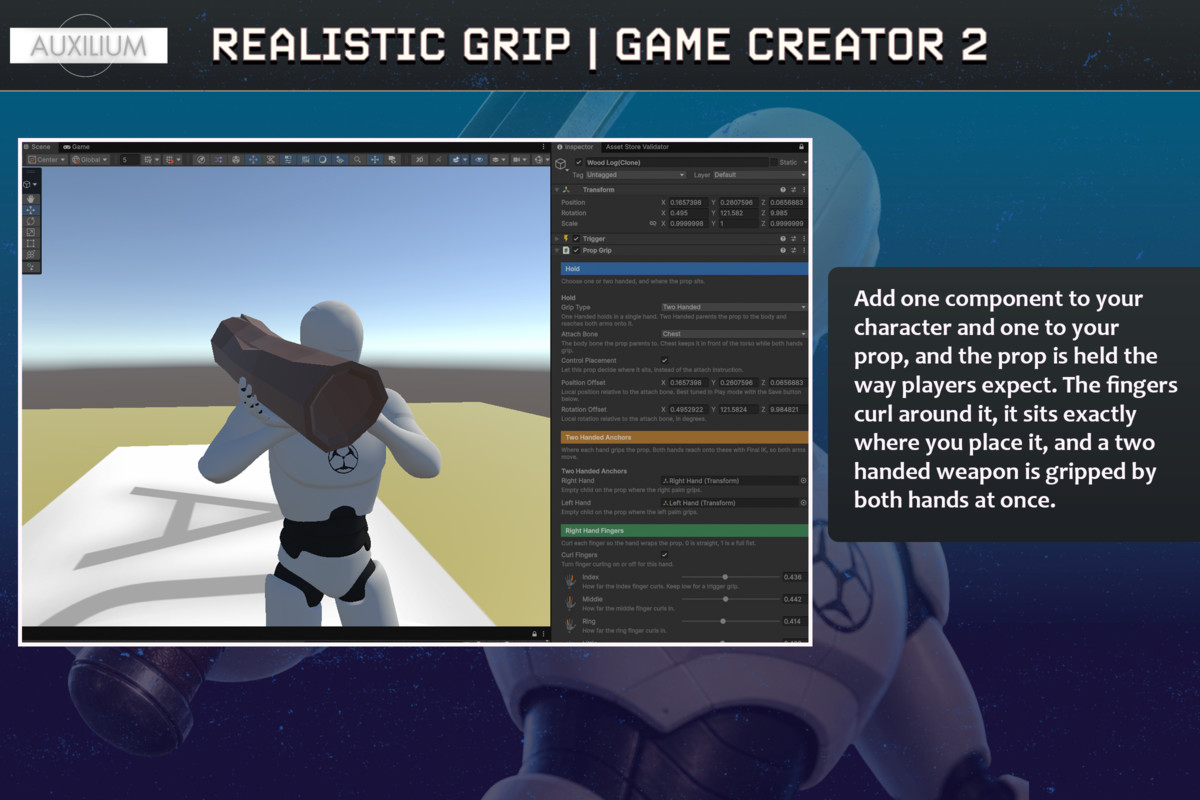Click the orange Two Handed Anchors header
Screen dimensions: 1200x800
(684, 437)
